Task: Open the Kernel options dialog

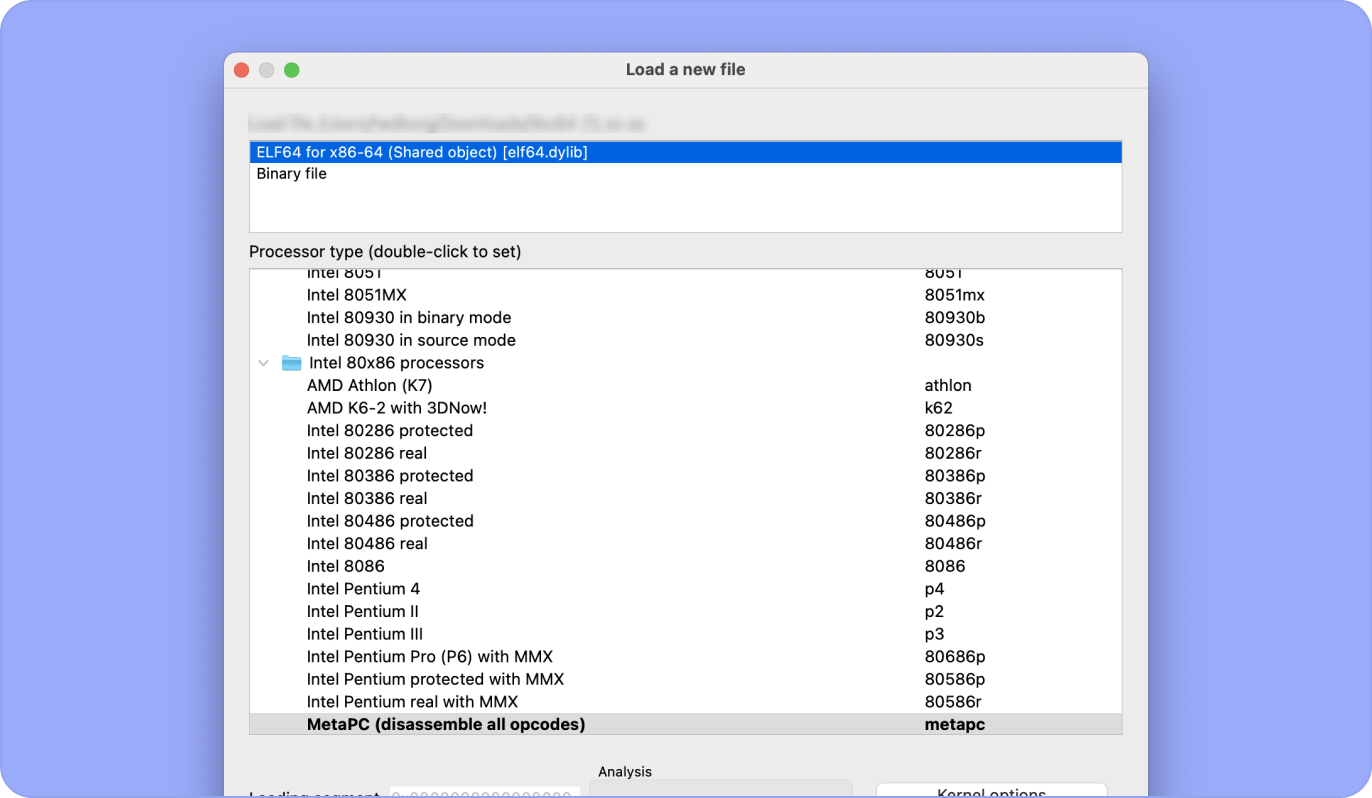Action: (991, 793)
